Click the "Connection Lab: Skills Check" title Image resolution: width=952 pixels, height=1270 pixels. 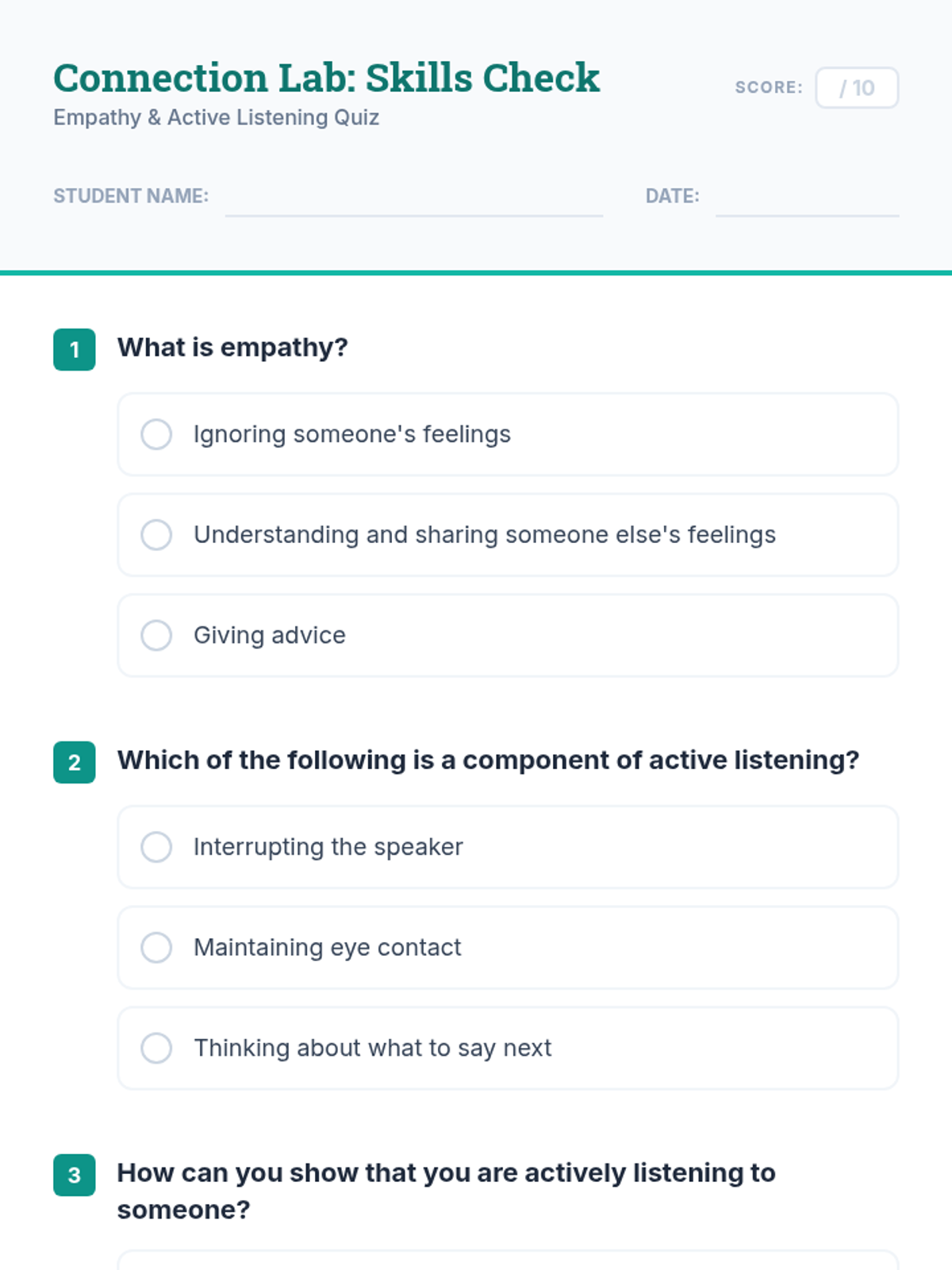(326, 78)
